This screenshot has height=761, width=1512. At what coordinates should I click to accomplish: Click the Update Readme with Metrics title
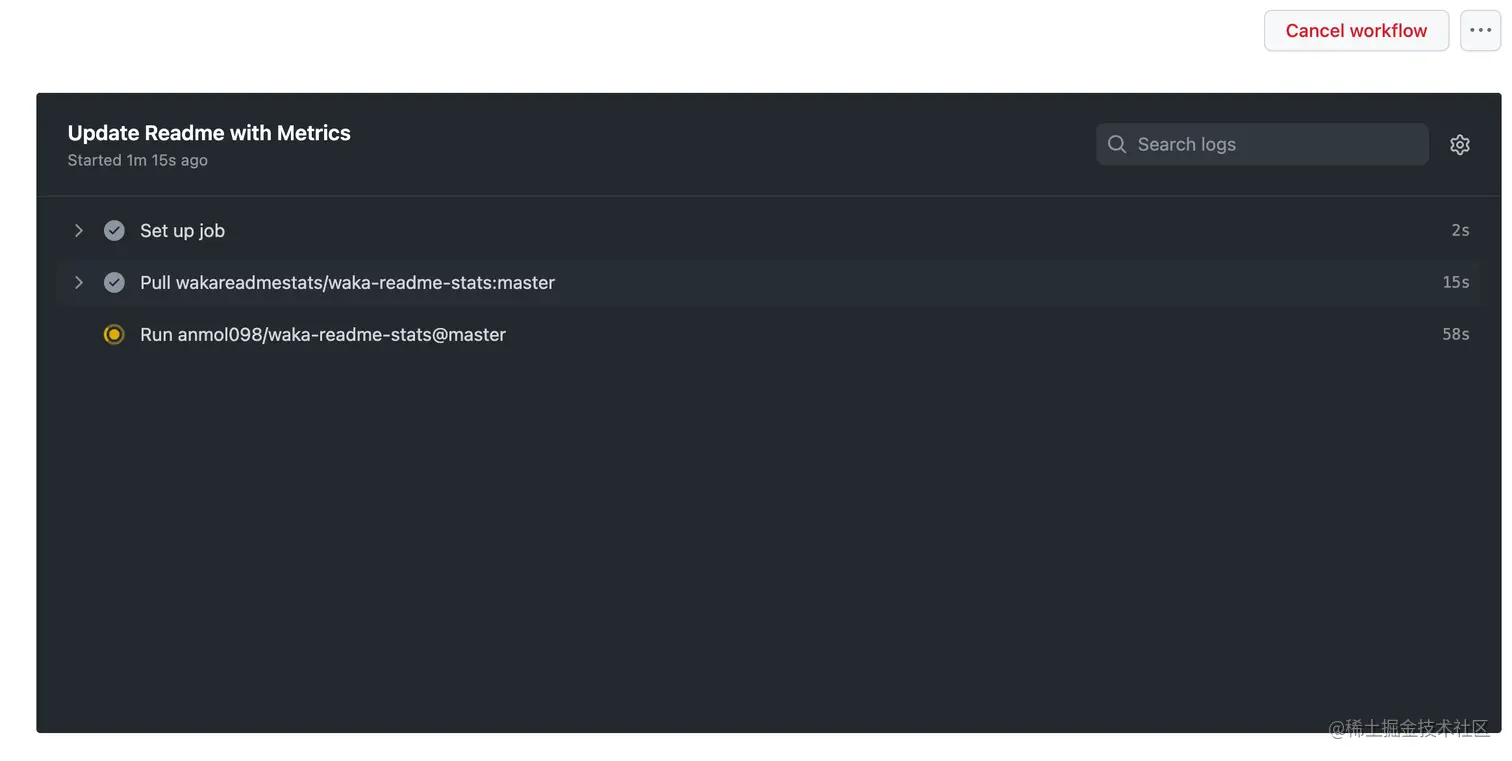209,133
